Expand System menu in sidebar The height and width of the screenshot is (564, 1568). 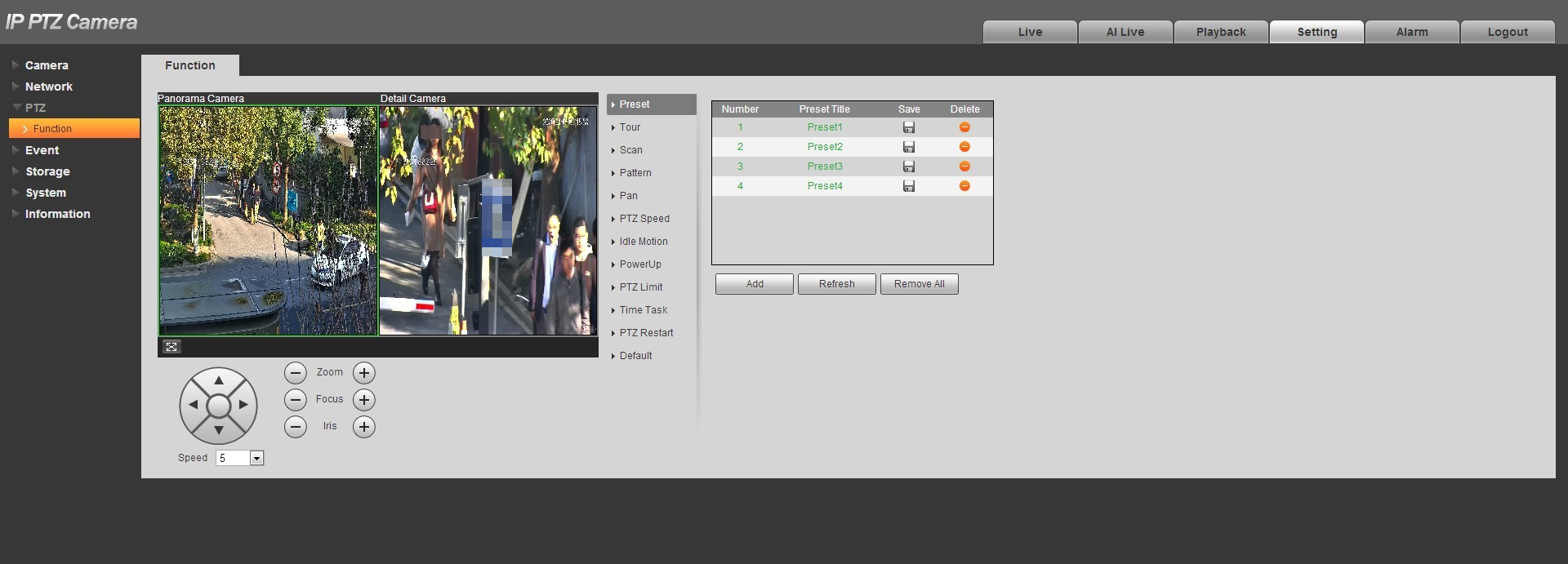tap(45, 193)
